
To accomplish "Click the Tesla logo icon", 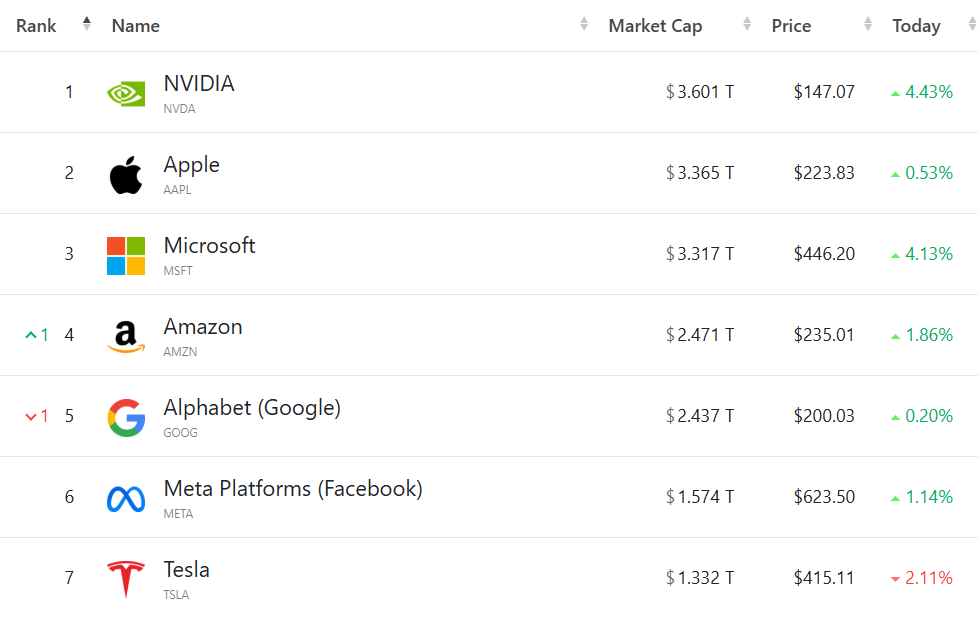I will 126,579.
